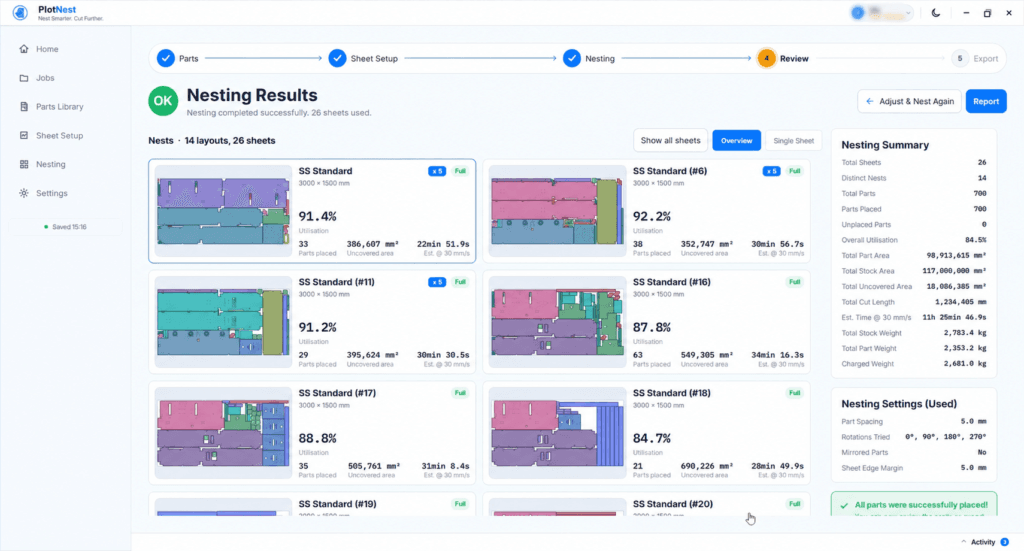
Task: Go to Parts Library in sidebar
Action: [59, 106]
